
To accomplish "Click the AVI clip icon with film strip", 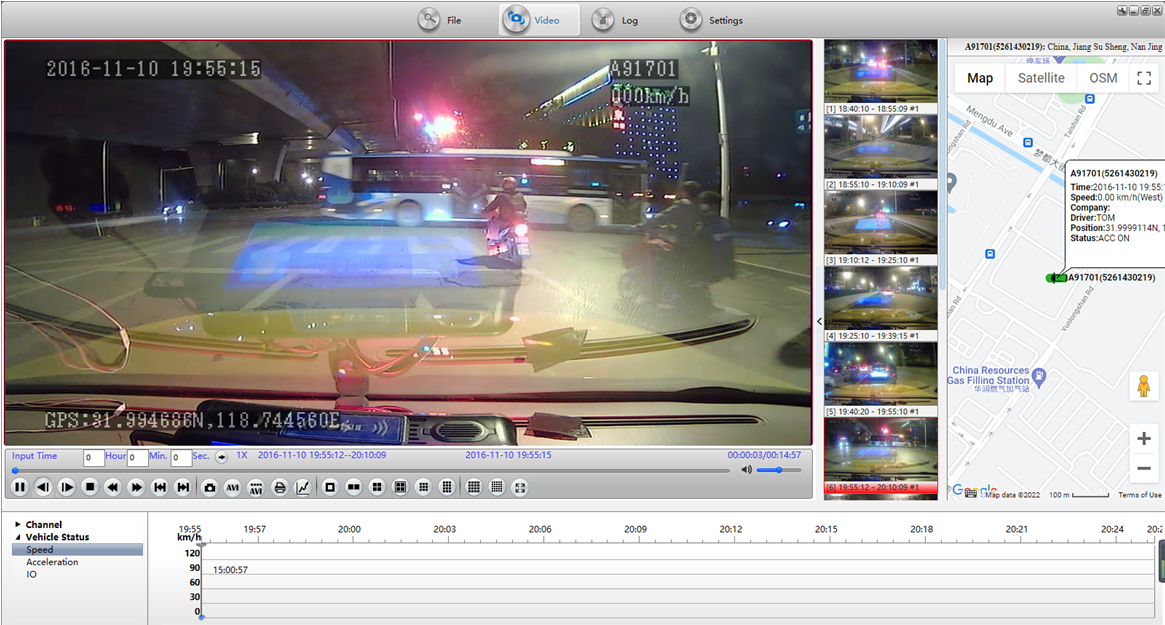I will [x=256, y=488].
